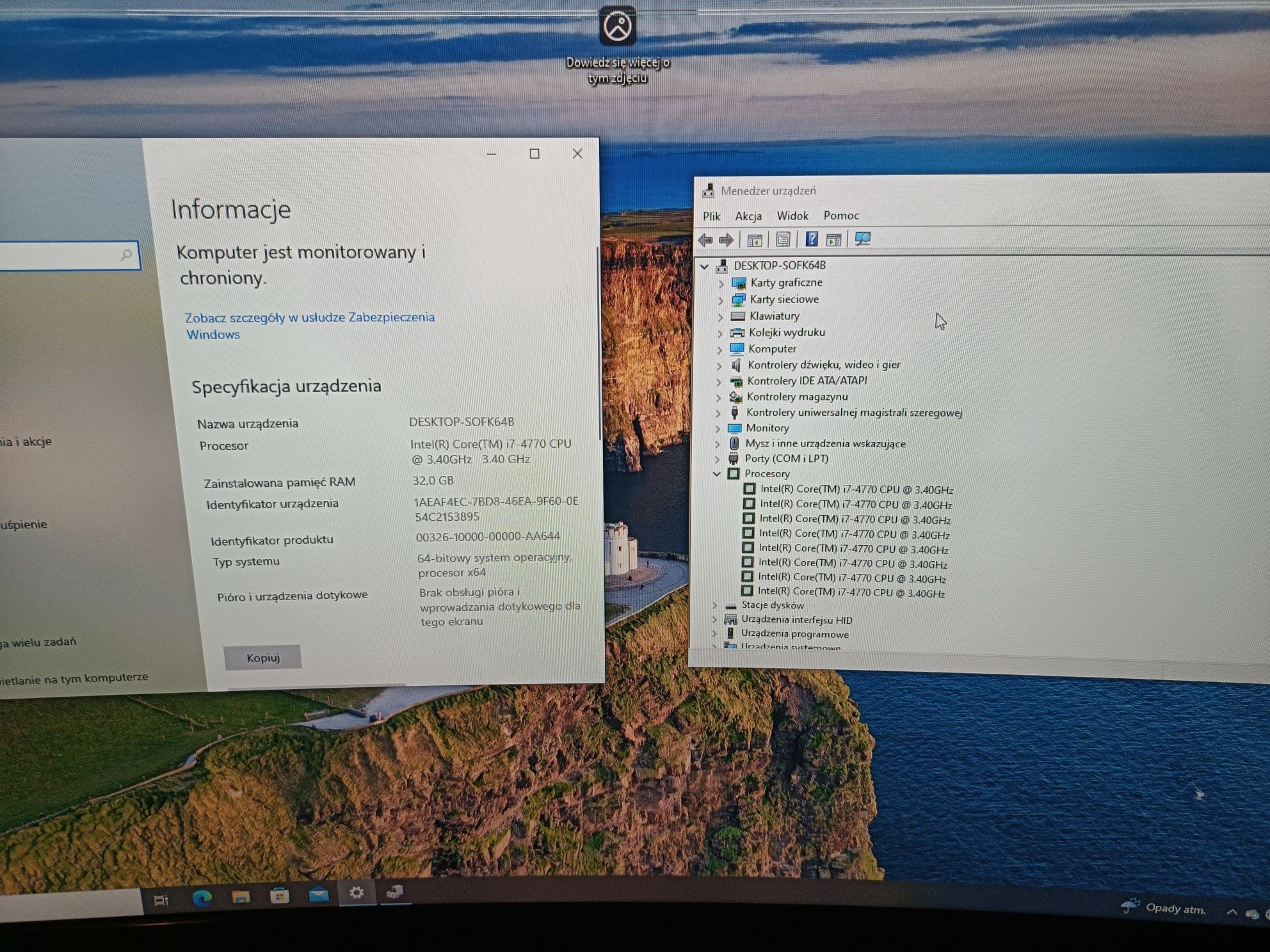Click the scan for hardware changes monitor icon
The height and width of the screenshot is (952, 1270).
pos(863,239)
